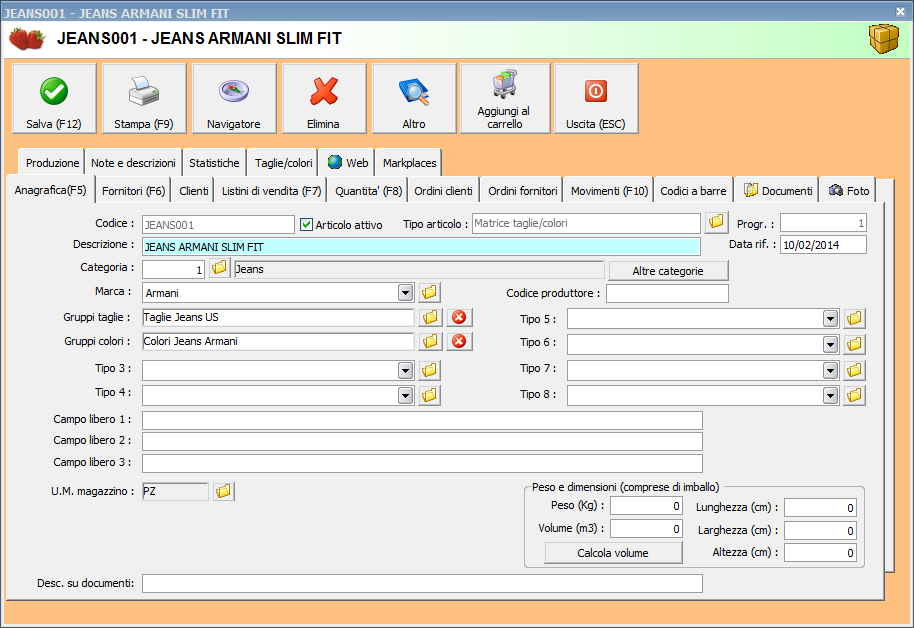Expand the Tipo 6 dropdown arrow
The height and width of the screenshot is (628, 914).
831,345
